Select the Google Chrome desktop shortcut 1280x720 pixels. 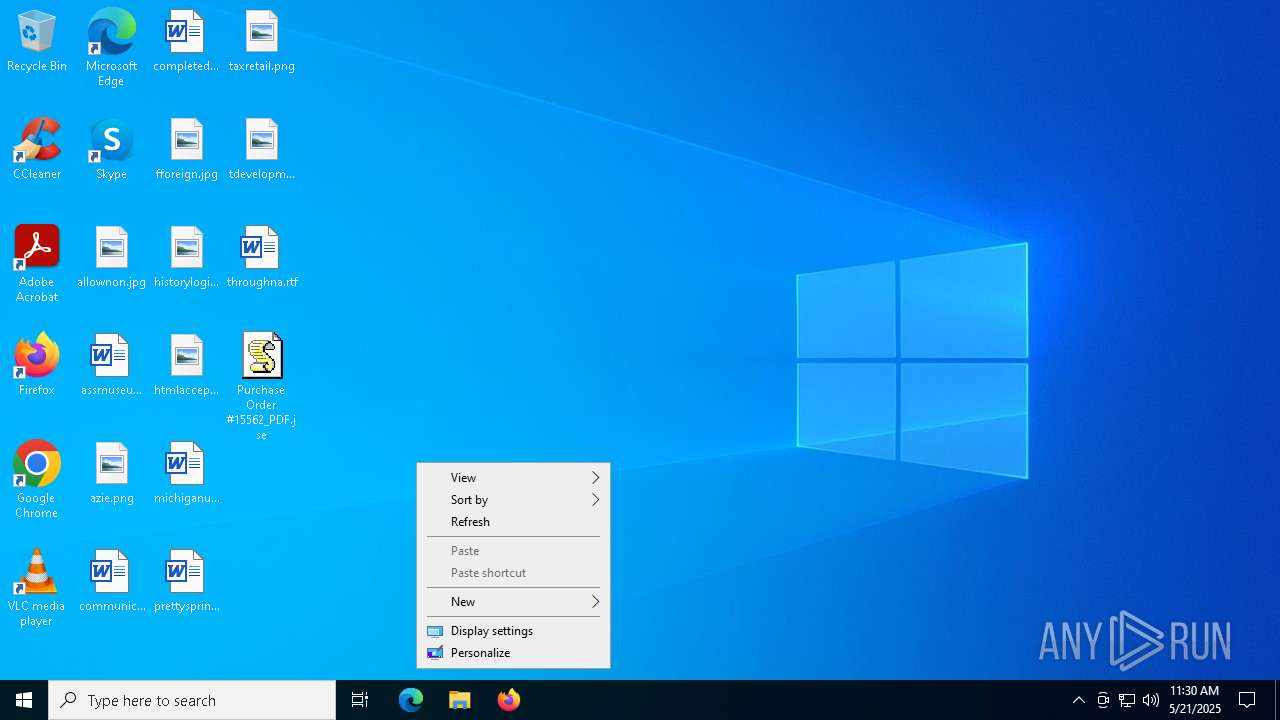(37, 480)
